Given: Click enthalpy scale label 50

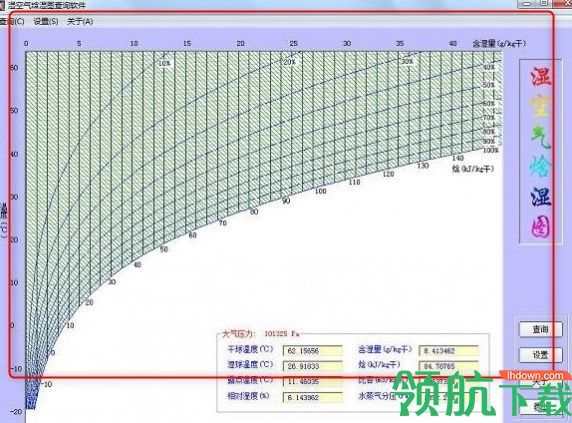Looking at the screenshot, I should tap(164, 249).
